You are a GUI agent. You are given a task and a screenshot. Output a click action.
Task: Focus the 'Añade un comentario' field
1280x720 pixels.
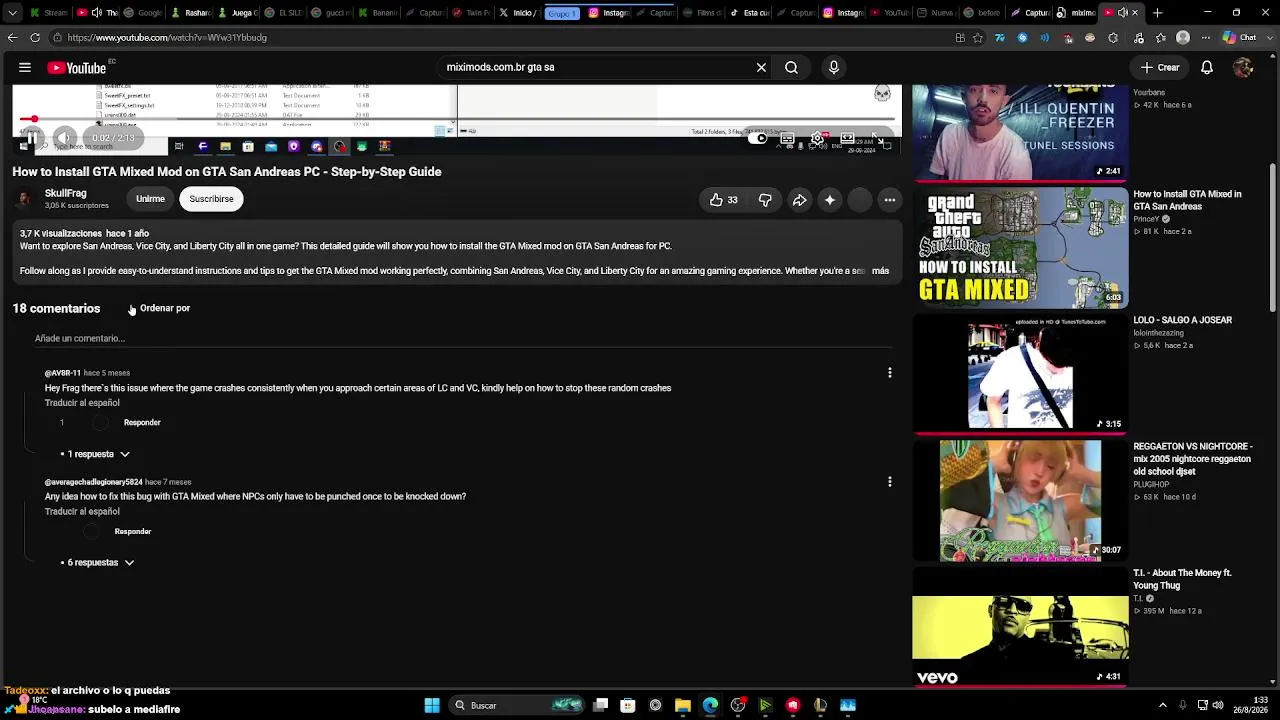(x=462, y=339)
